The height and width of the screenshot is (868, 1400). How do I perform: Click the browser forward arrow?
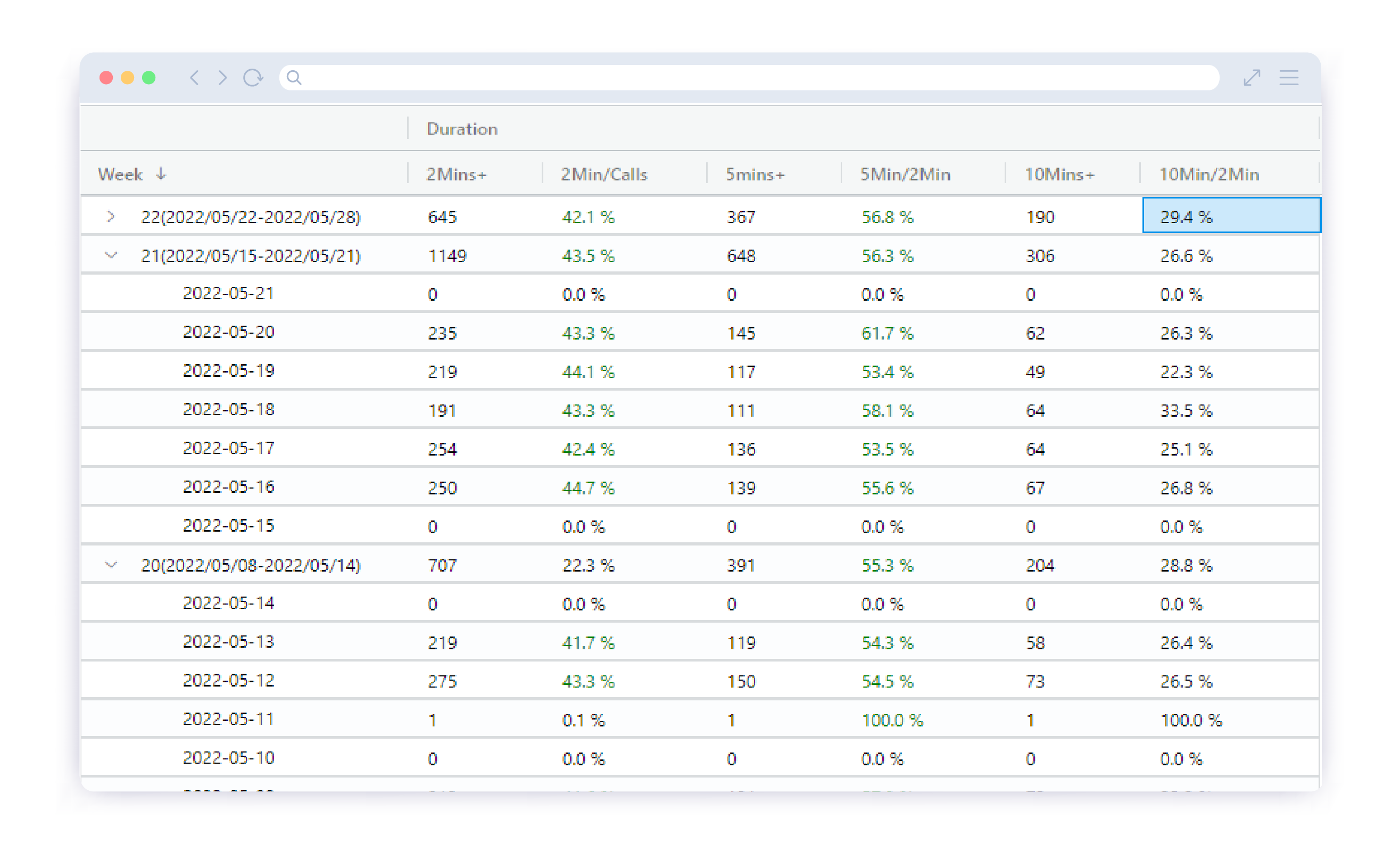pyautogui.click(x=222, y=78)
